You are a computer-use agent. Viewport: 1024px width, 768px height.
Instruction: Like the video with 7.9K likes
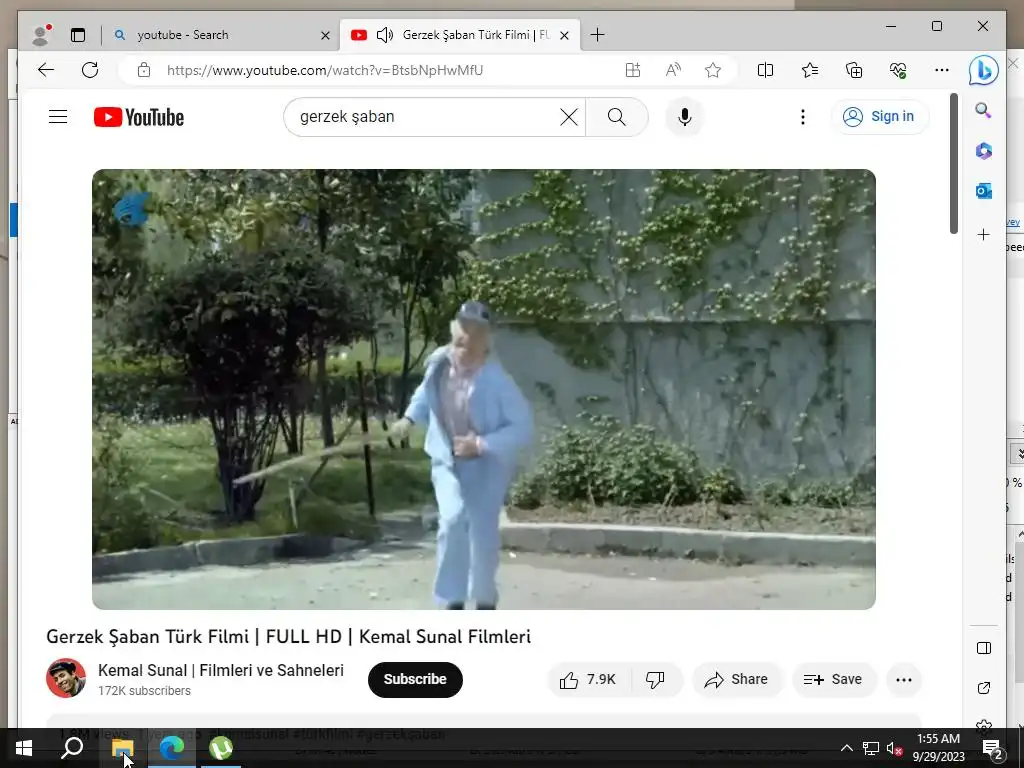(588, 680)
